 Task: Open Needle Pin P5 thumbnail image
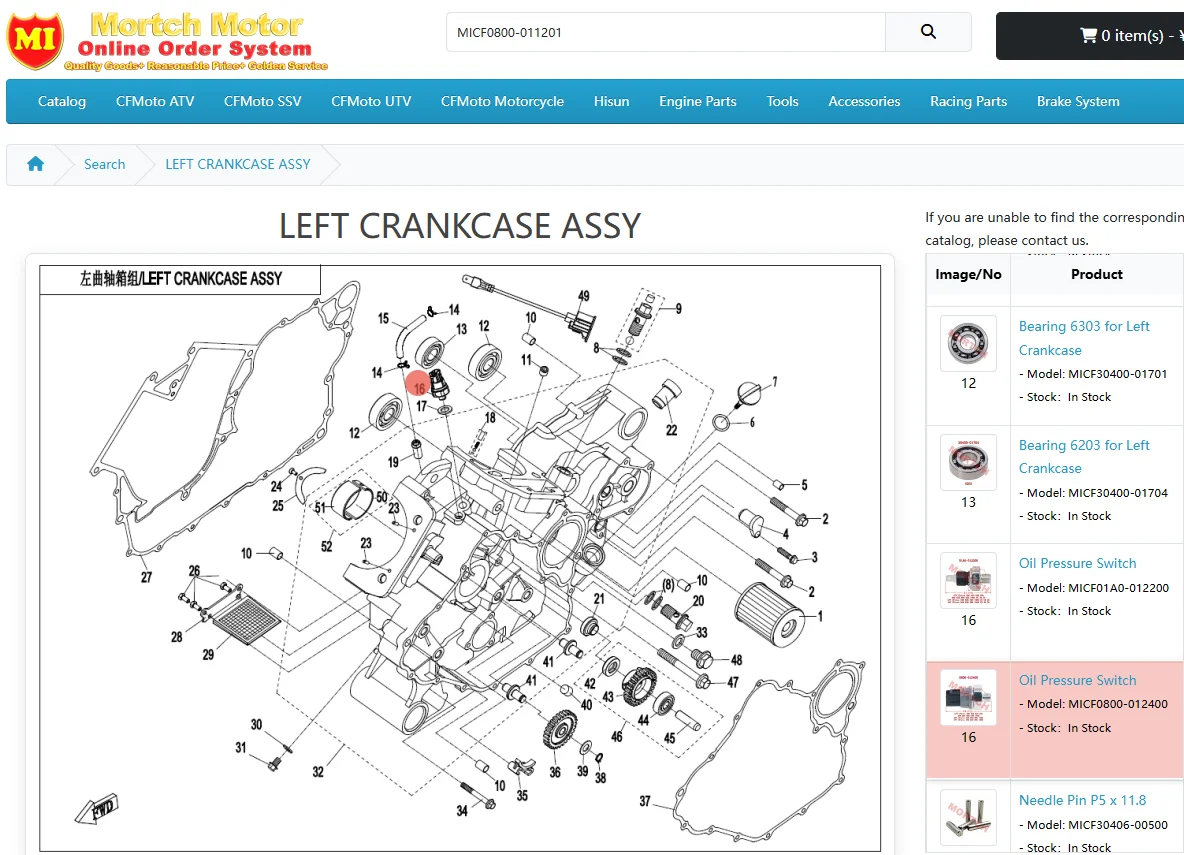pos(968,817)
